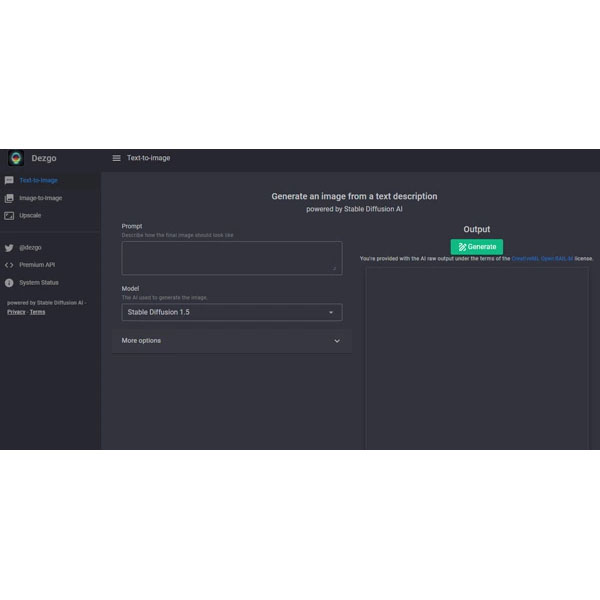Click the Model dropdown arrow
This screenshot has height=600, width=600.
coord(331,312)
